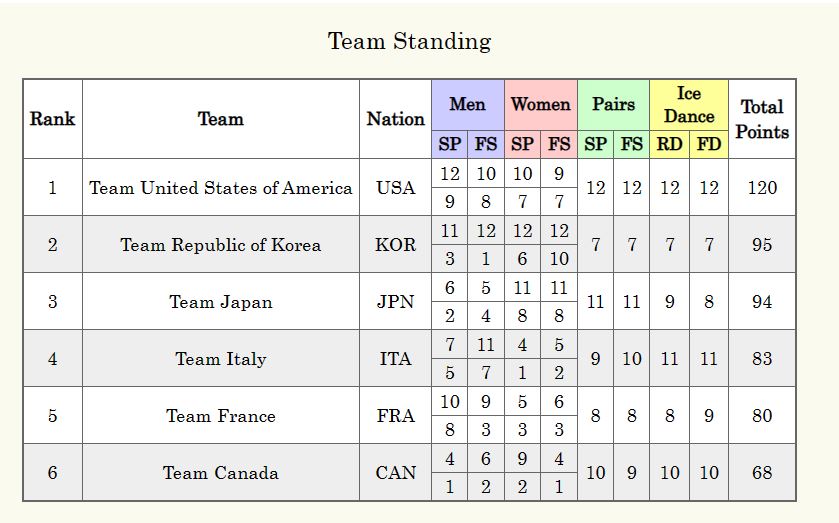This screenshot has width=839, height=523.
Task: Select Team United States of America
Action: 220,188
